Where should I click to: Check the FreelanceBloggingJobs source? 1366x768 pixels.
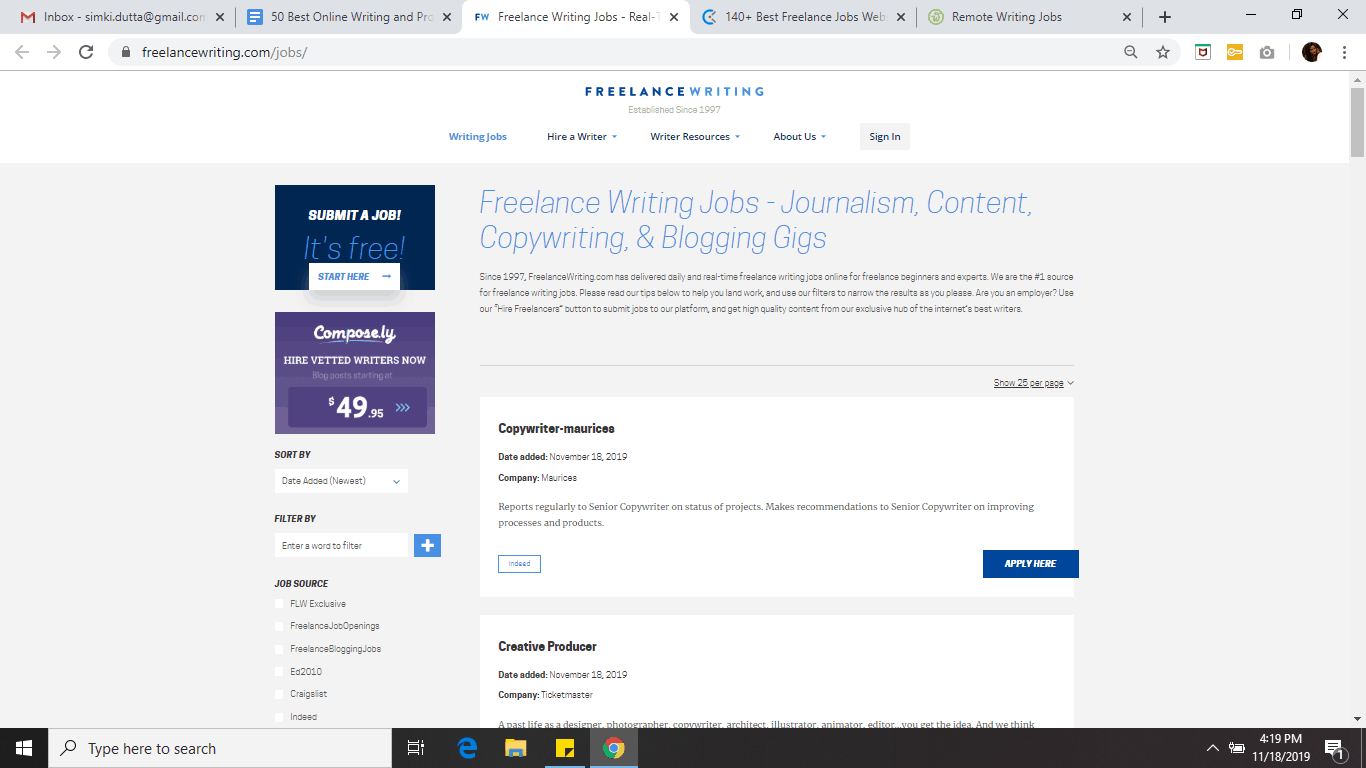click(x=279, y=649)
